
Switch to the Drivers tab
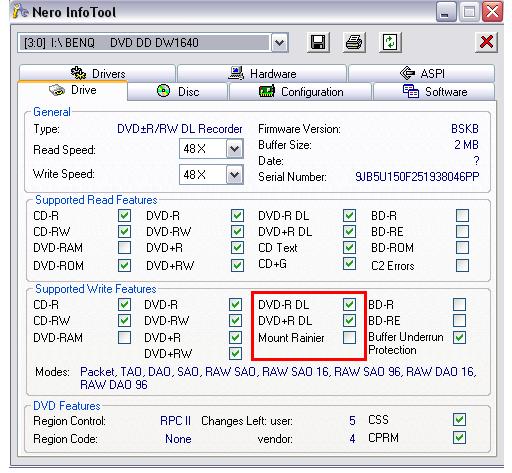point(97,73)
